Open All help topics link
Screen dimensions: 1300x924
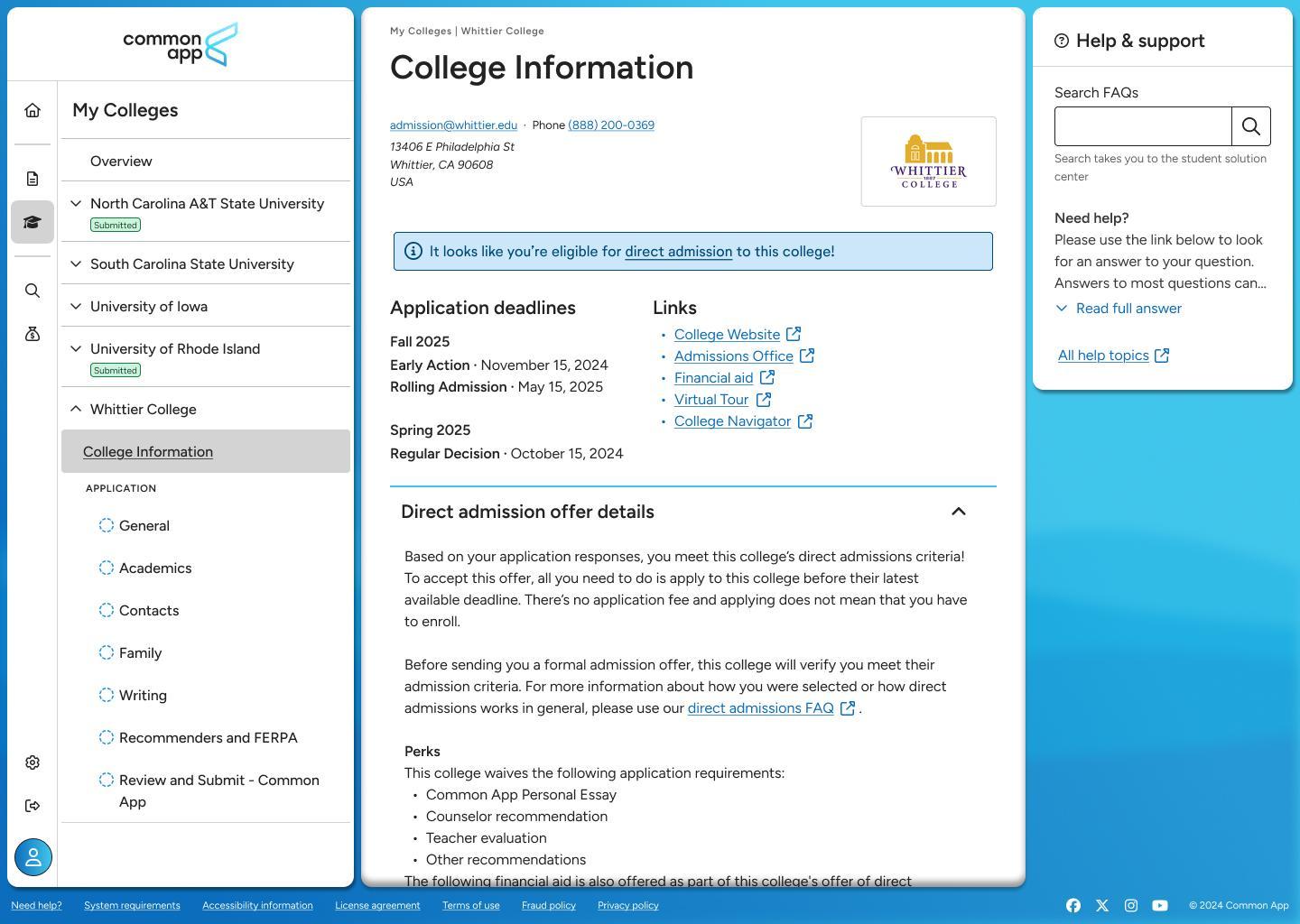1103,356
